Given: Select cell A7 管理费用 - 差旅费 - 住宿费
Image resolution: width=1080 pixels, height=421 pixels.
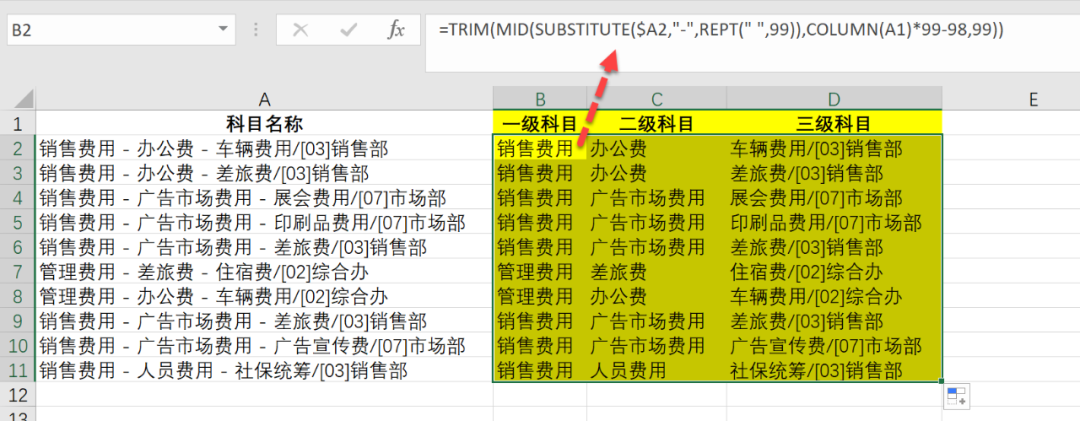Looking at the screenshot, I should (x=264, y=272).
